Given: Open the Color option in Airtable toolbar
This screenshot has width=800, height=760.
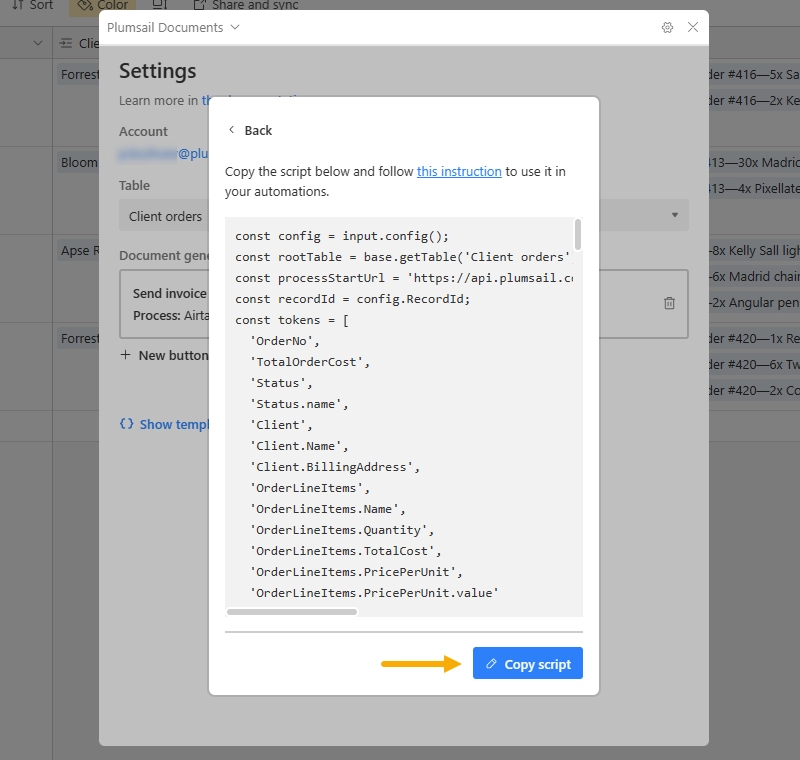Looking at the screenshot, I should tap(103, 6).
